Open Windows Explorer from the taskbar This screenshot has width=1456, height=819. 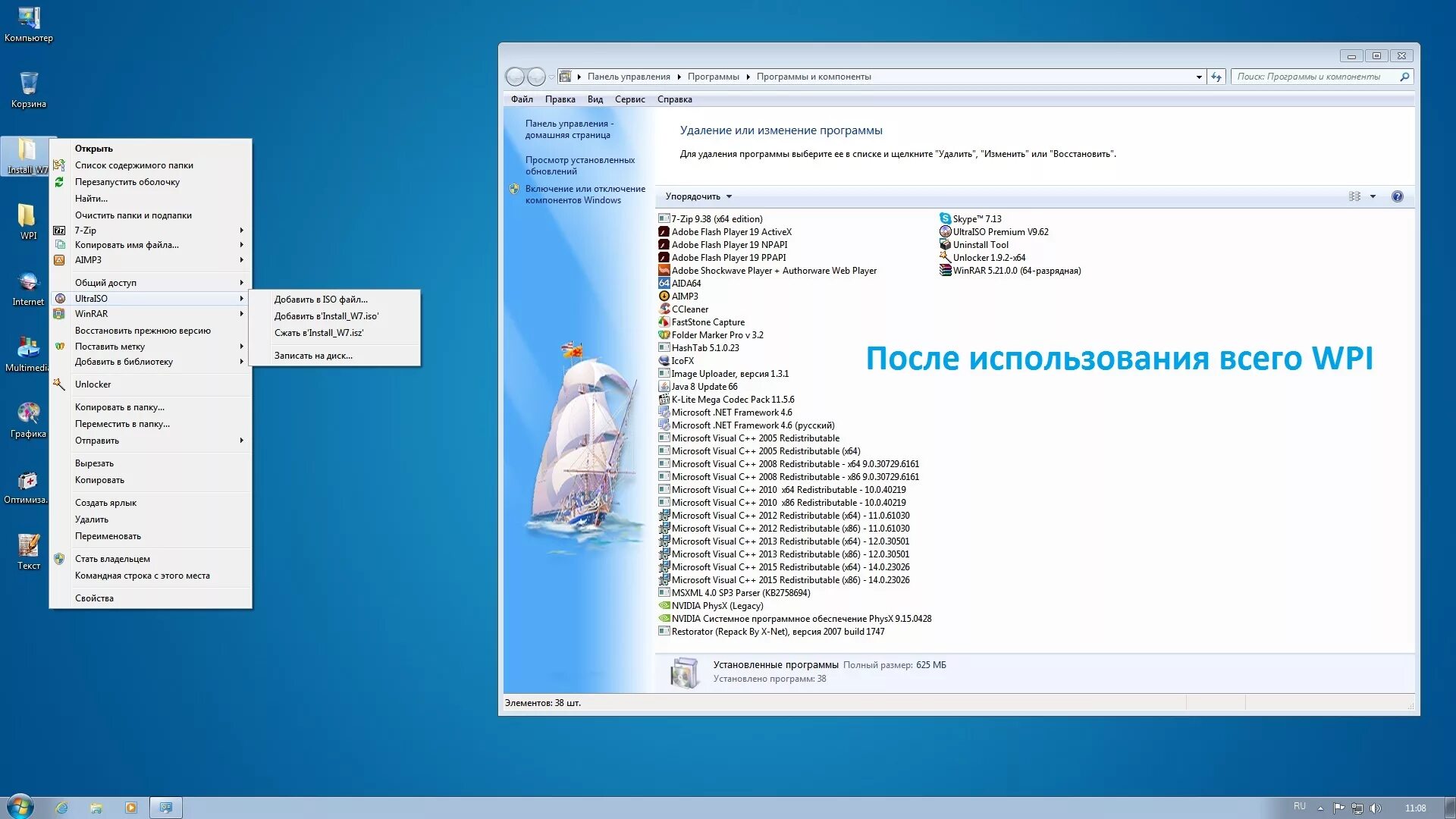(96, 808)
